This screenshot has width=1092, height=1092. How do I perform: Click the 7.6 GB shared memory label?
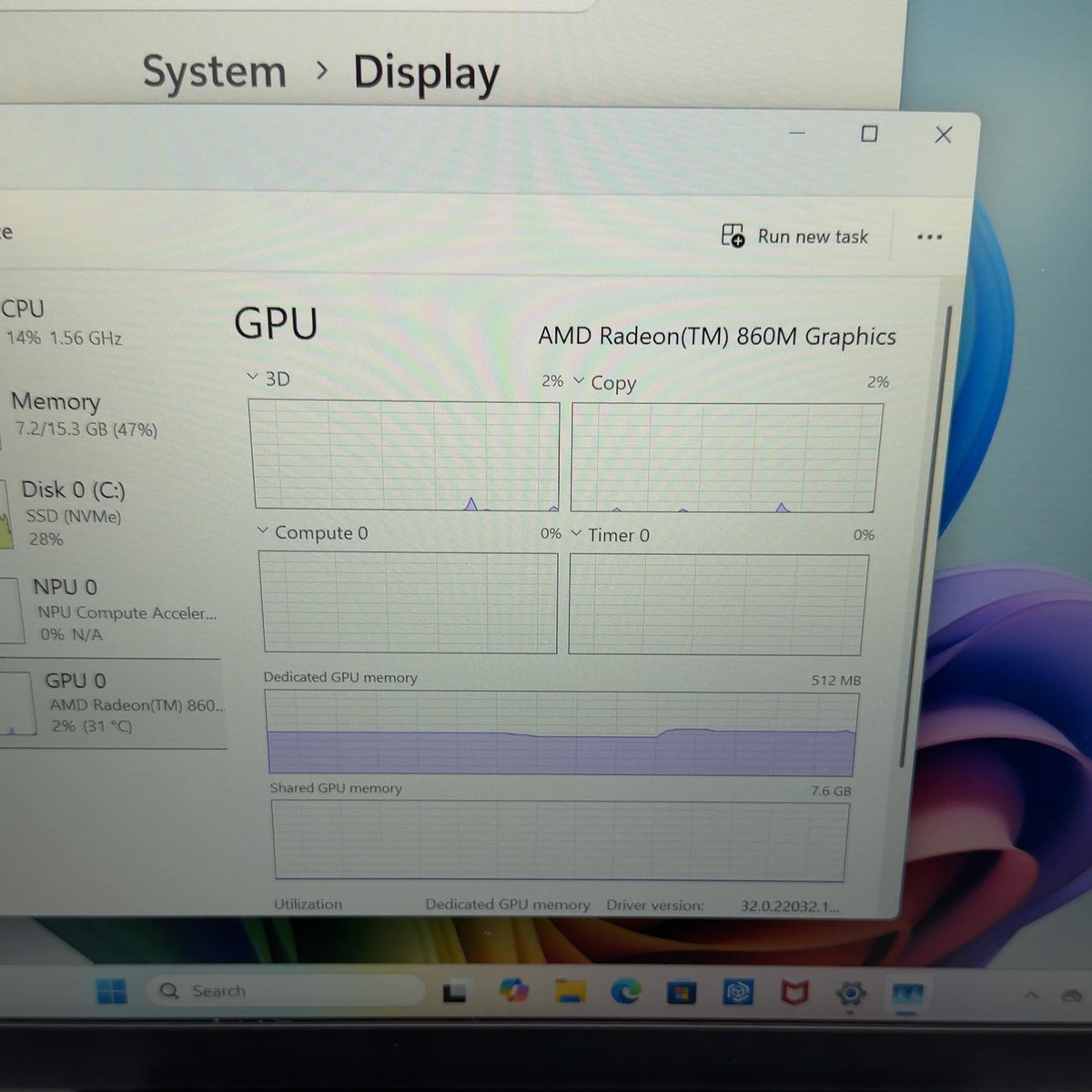[831, 791]
